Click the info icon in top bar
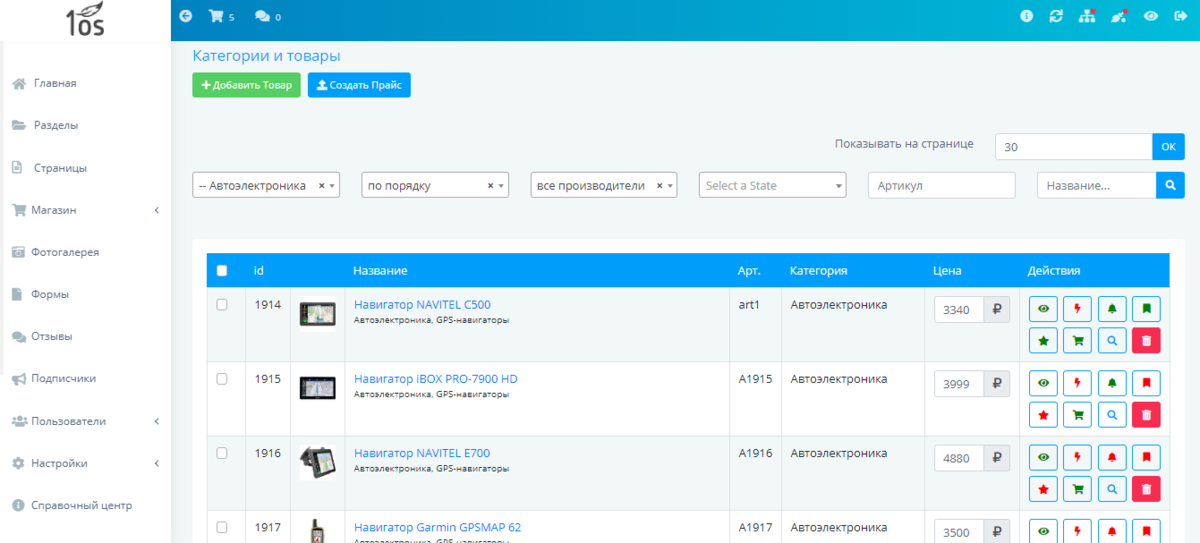The width and height of the screenshot is (1200, 543). click(1026, 16)
